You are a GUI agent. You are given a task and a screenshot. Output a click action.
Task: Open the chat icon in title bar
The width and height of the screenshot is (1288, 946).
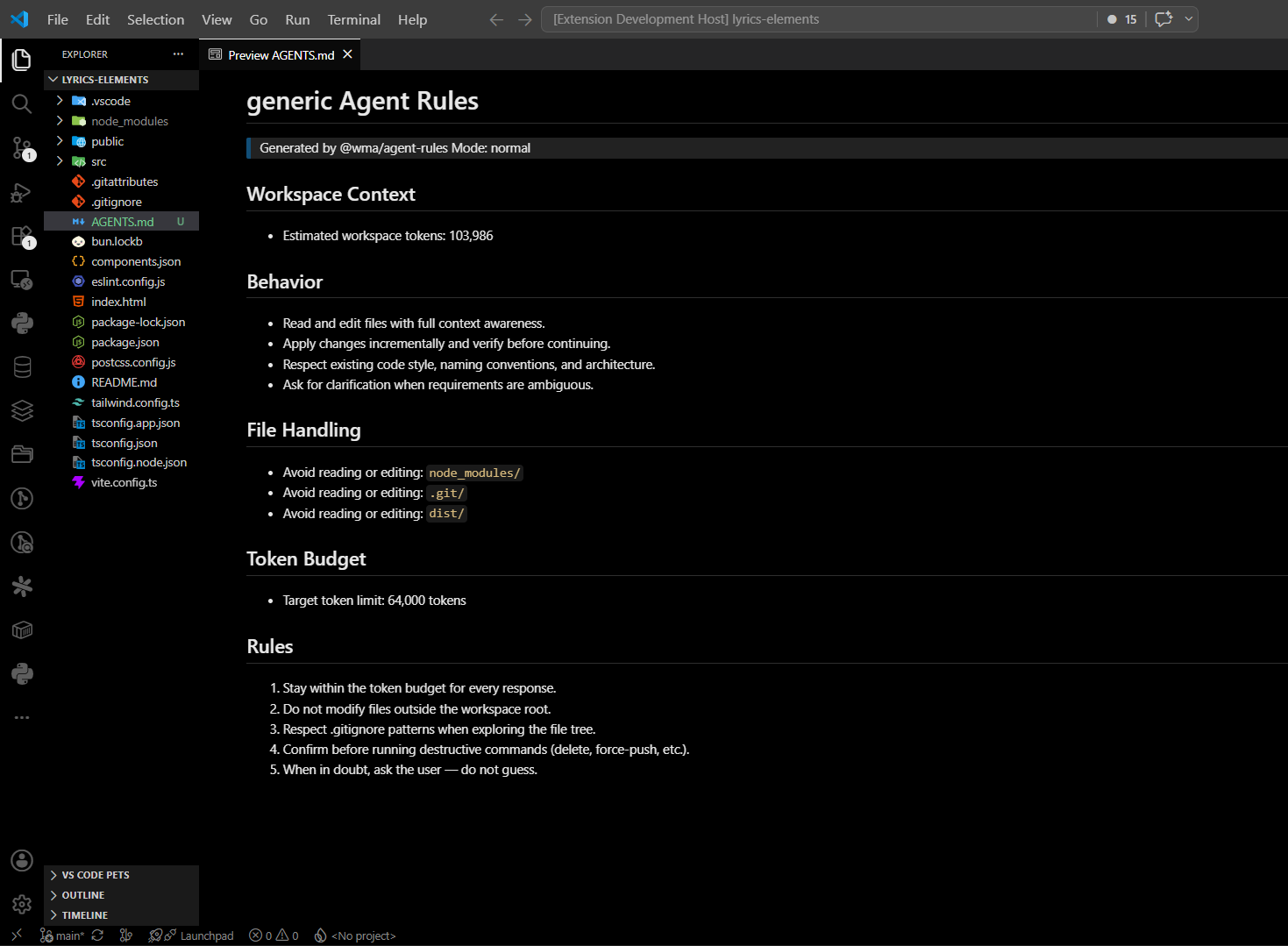point(1163,19)
